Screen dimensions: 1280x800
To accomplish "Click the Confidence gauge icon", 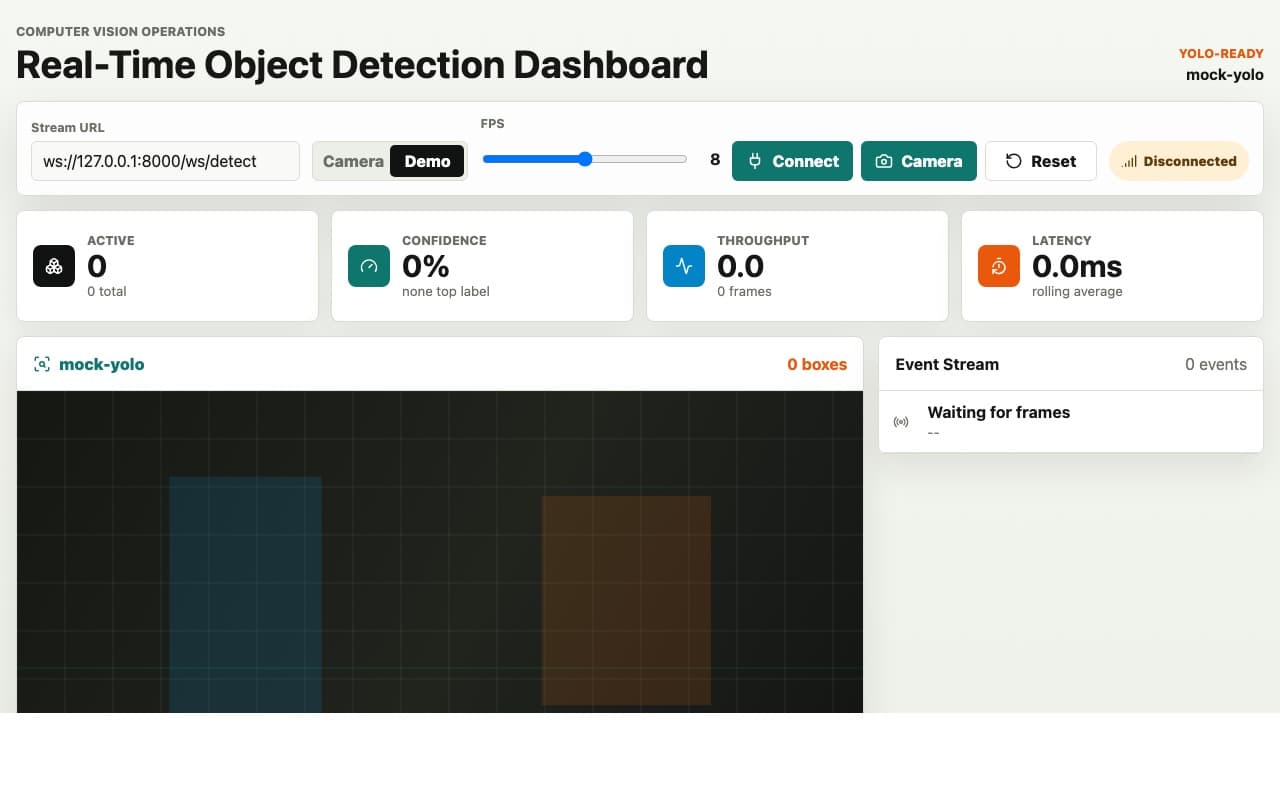I will [369, 266].
